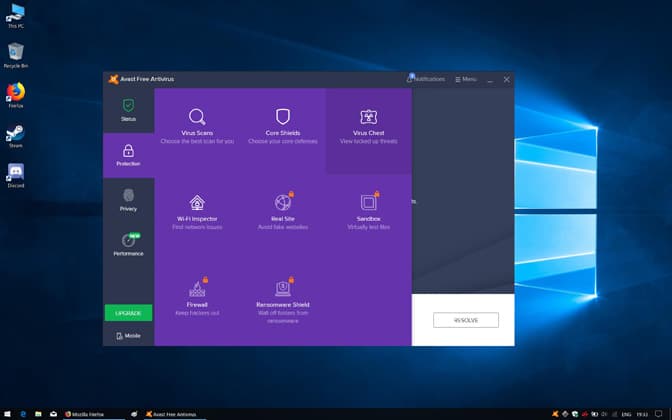Click the RESOLVE button
This screenshot has width=672, height=420.
[x=466, y=320]
